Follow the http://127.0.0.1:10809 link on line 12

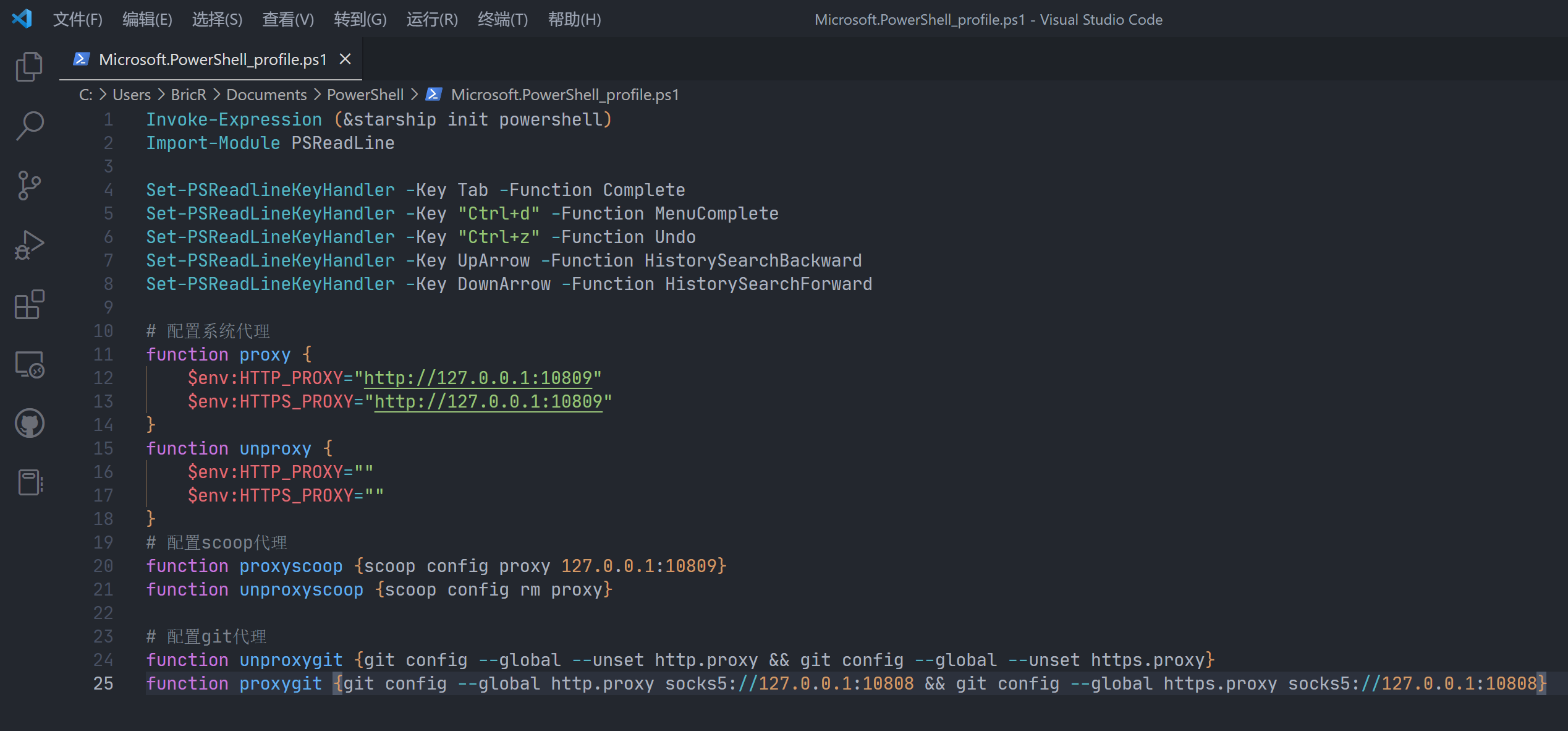pyautogui.click(x=480, y=377)
